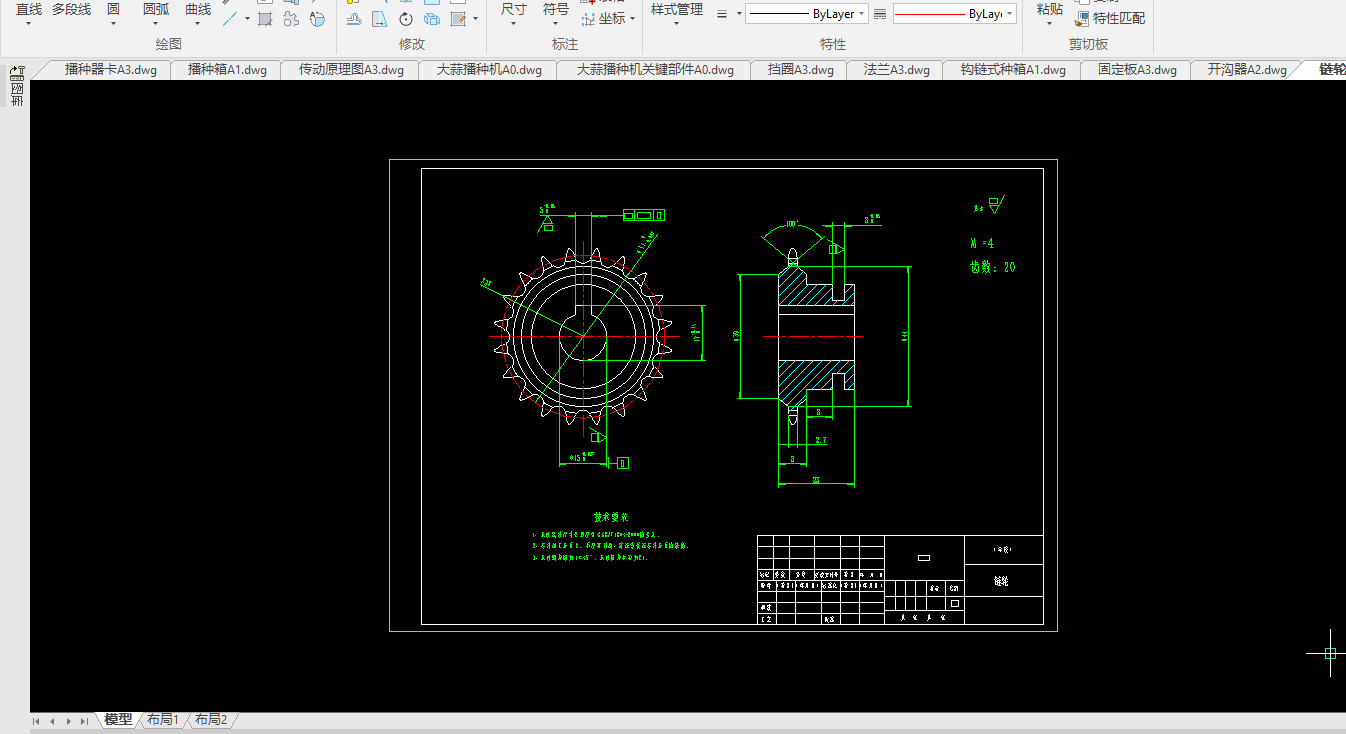
Task: Click the blue diagonal construction line icon
Action: click(231, 18)
